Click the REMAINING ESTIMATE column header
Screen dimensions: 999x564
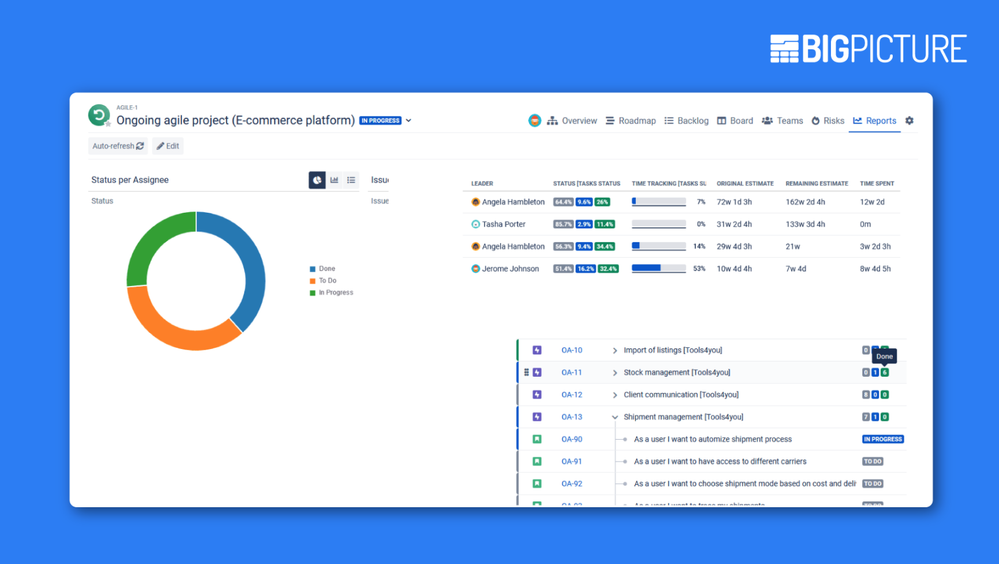[x=817, y=184]
